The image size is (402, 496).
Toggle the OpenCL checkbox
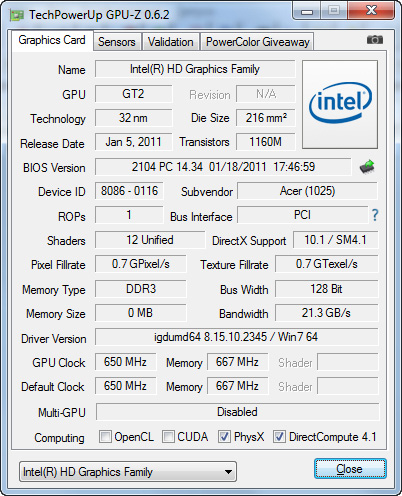tap(105, 436)
